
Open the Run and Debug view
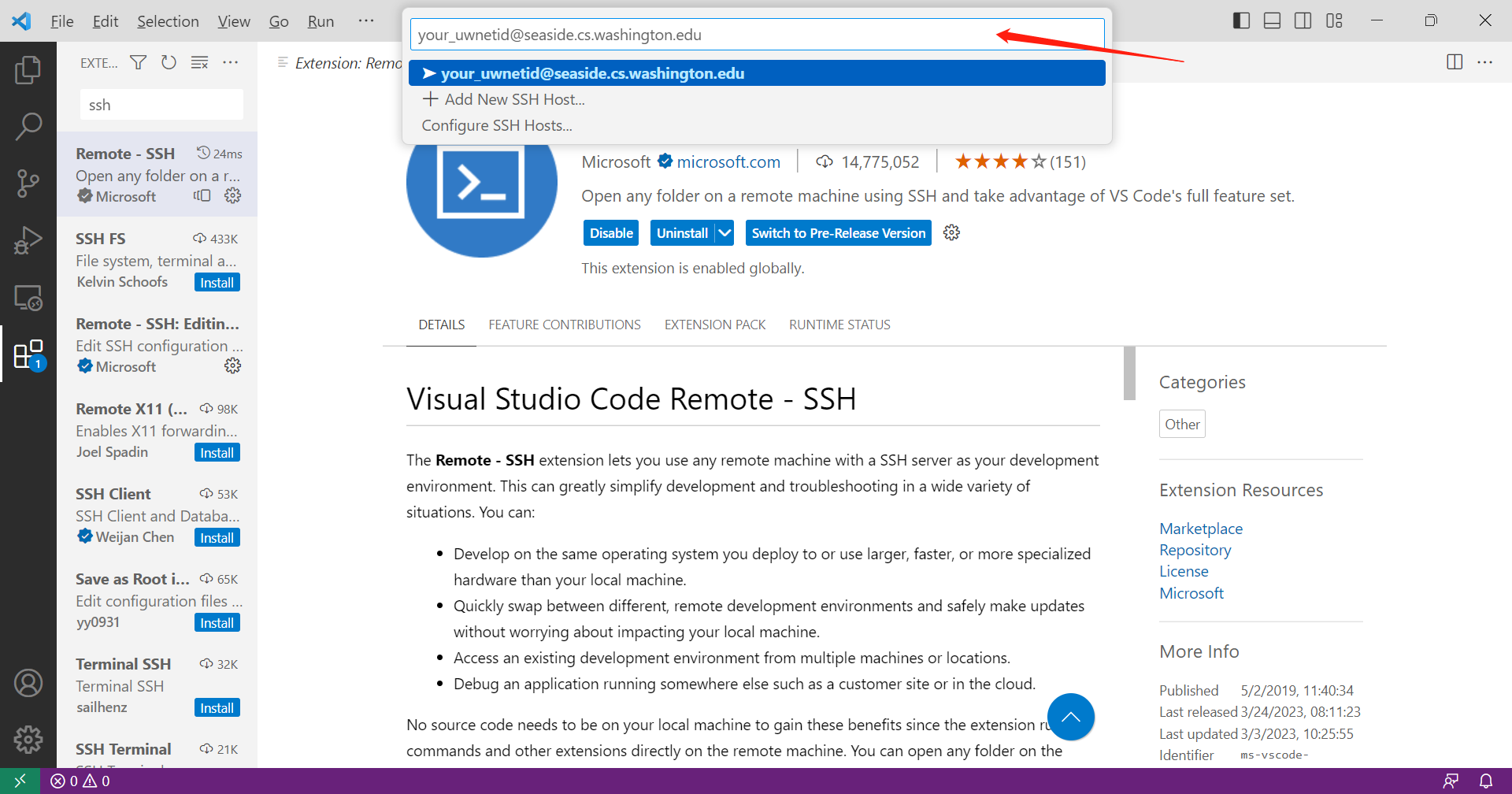point(28,240)
